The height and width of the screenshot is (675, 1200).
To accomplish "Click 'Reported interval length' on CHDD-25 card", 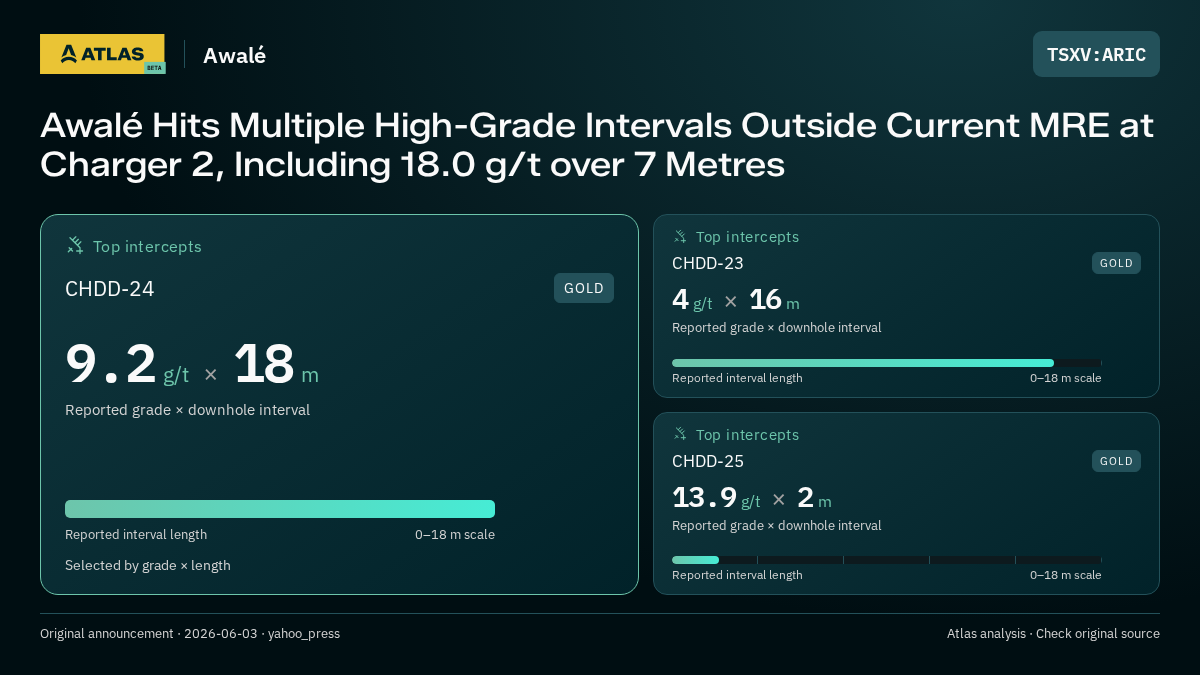I will [737, 575].
